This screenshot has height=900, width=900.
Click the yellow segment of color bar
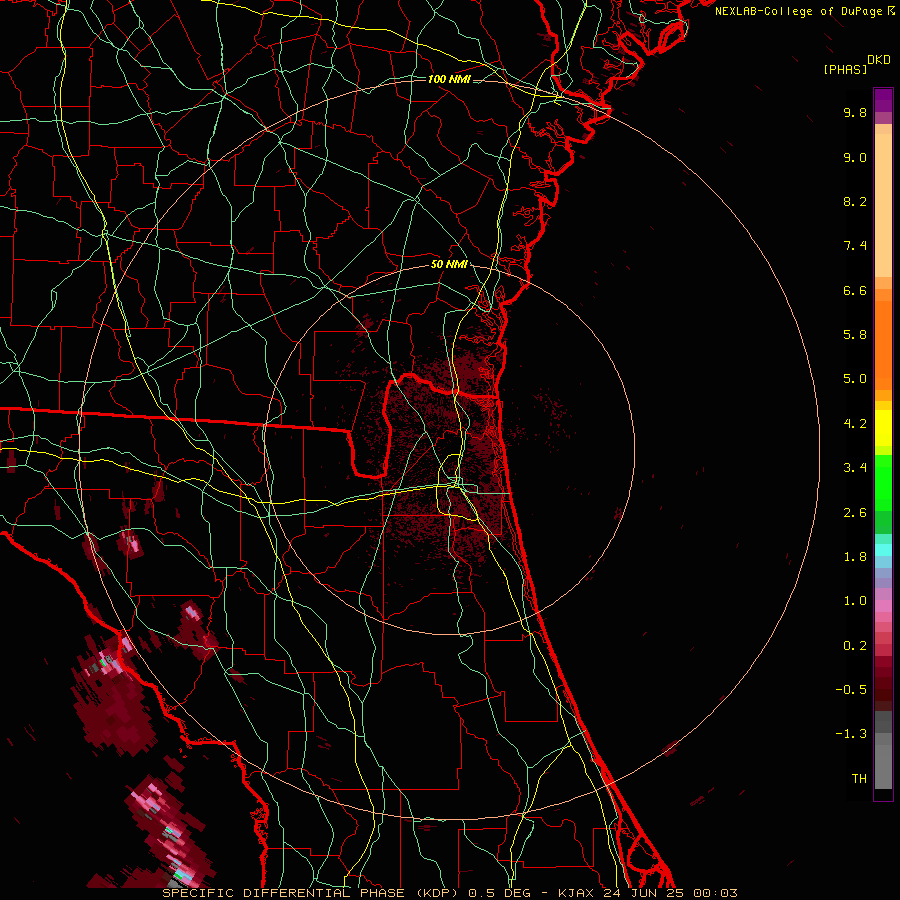pos(883,428)
